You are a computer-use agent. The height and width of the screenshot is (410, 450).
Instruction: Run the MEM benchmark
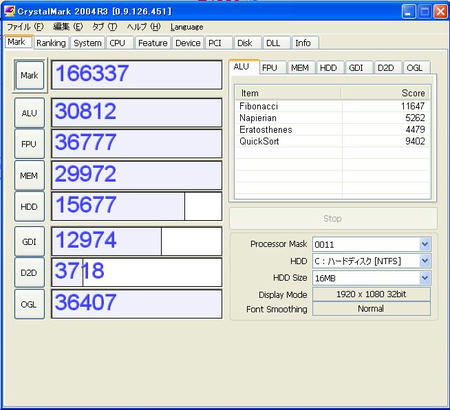pyautogui.click(x=29, y=175)
